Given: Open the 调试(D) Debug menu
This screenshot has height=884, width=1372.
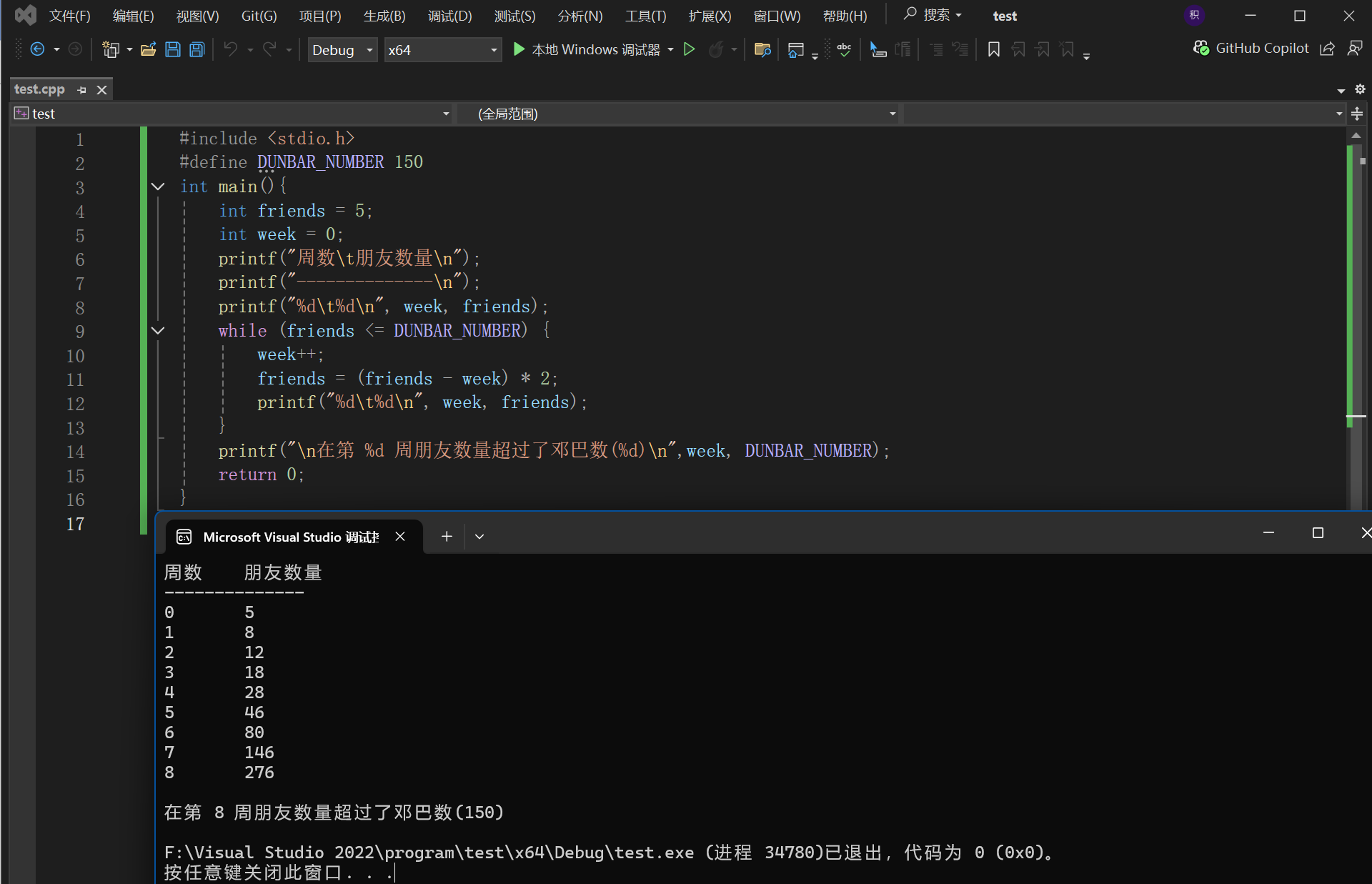Looking at the screenshot, I should [449, 16].
